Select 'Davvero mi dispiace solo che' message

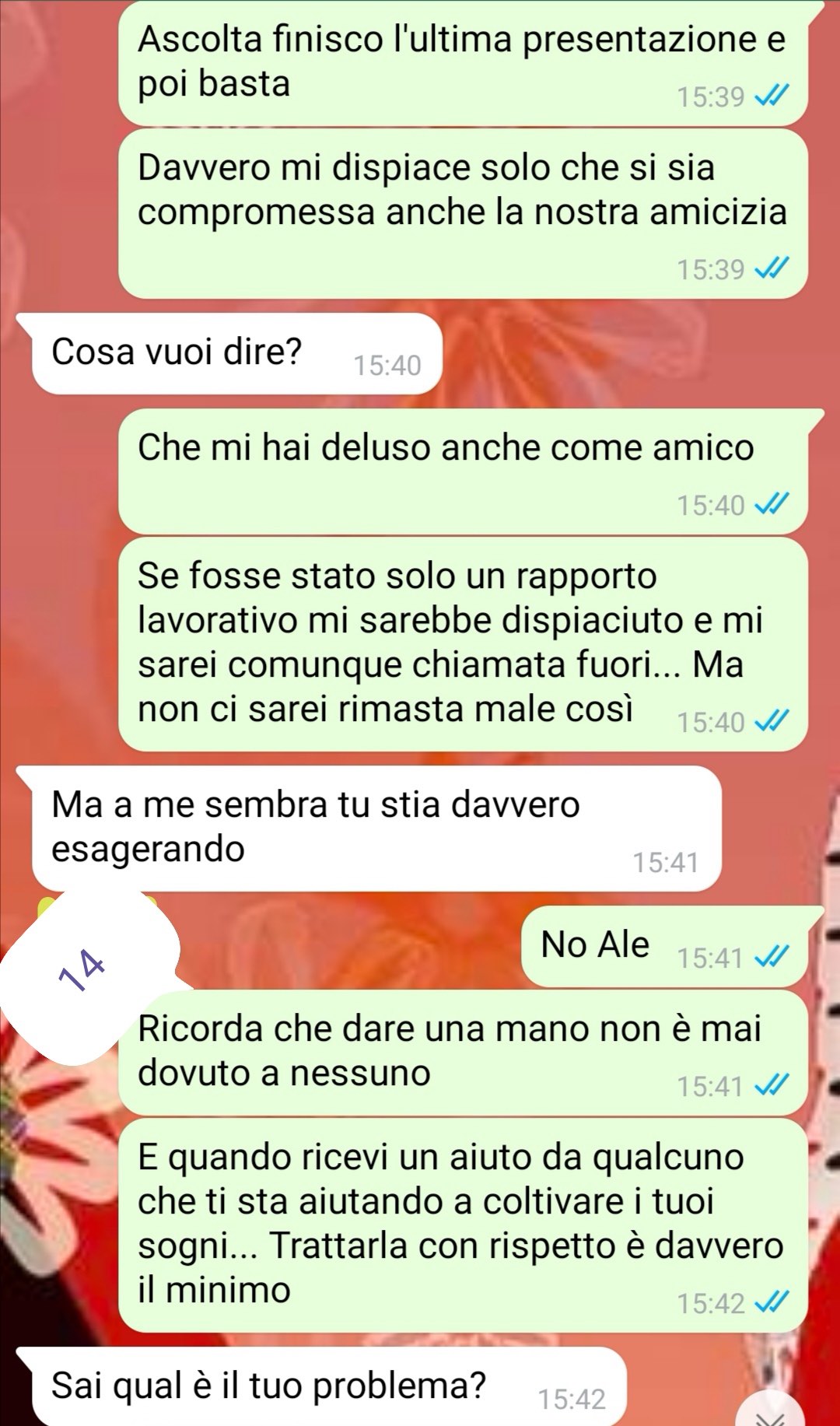tap(464, 214)
